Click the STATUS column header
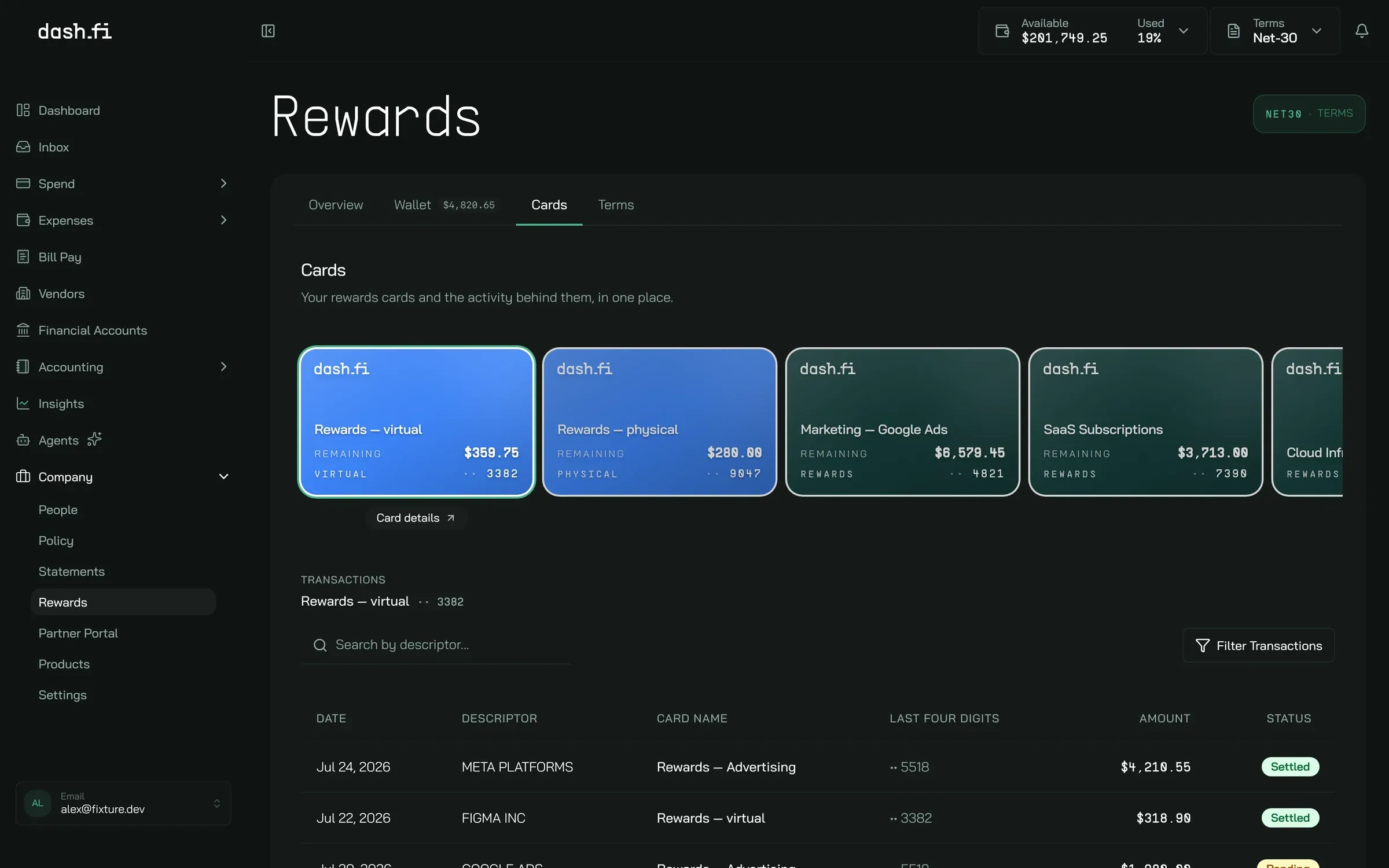 [1288, 718]
